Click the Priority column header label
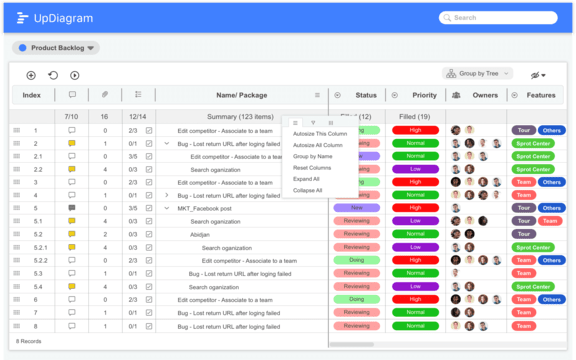 pos(424,95)
